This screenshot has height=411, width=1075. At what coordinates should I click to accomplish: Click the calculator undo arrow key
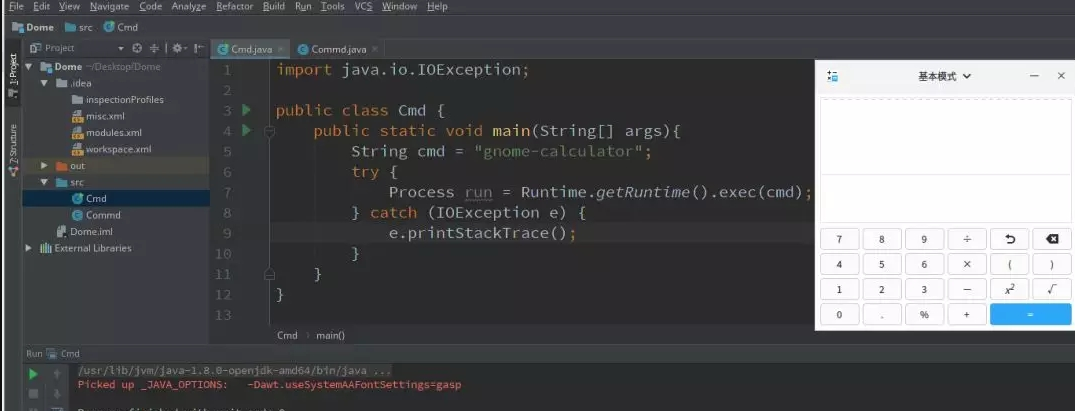pyautogui.click(x=1009, y=239)
